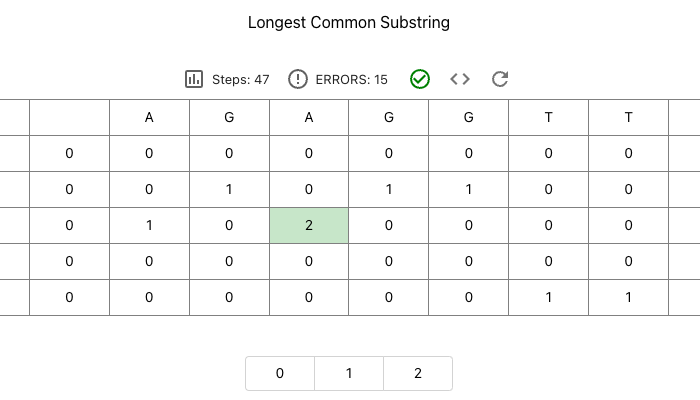Select the highlighted green cell containing 2
Screen dimensions: 700x400
point(309,225)
